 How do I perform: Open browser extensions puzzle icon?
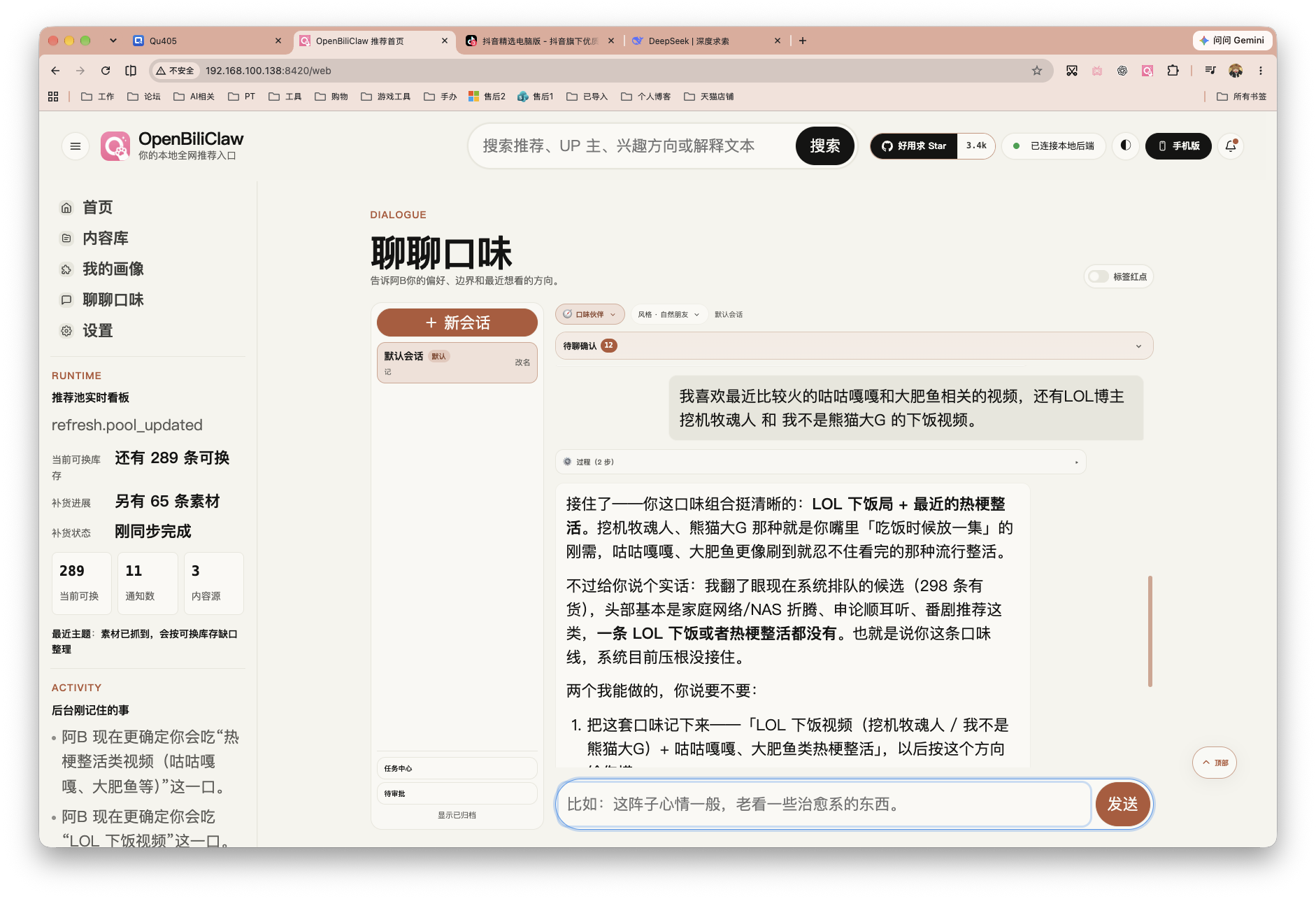[1173, 71]
